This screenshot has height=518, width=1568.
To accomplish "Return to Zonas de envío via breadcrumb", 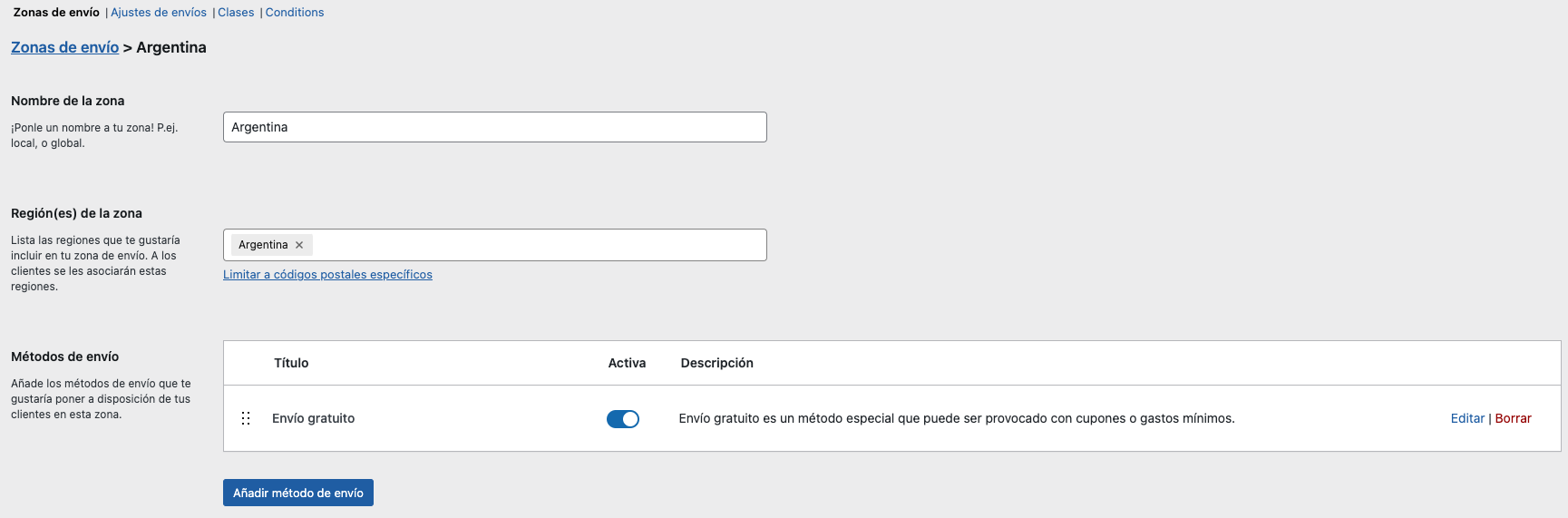I will (x=64, y=47).
